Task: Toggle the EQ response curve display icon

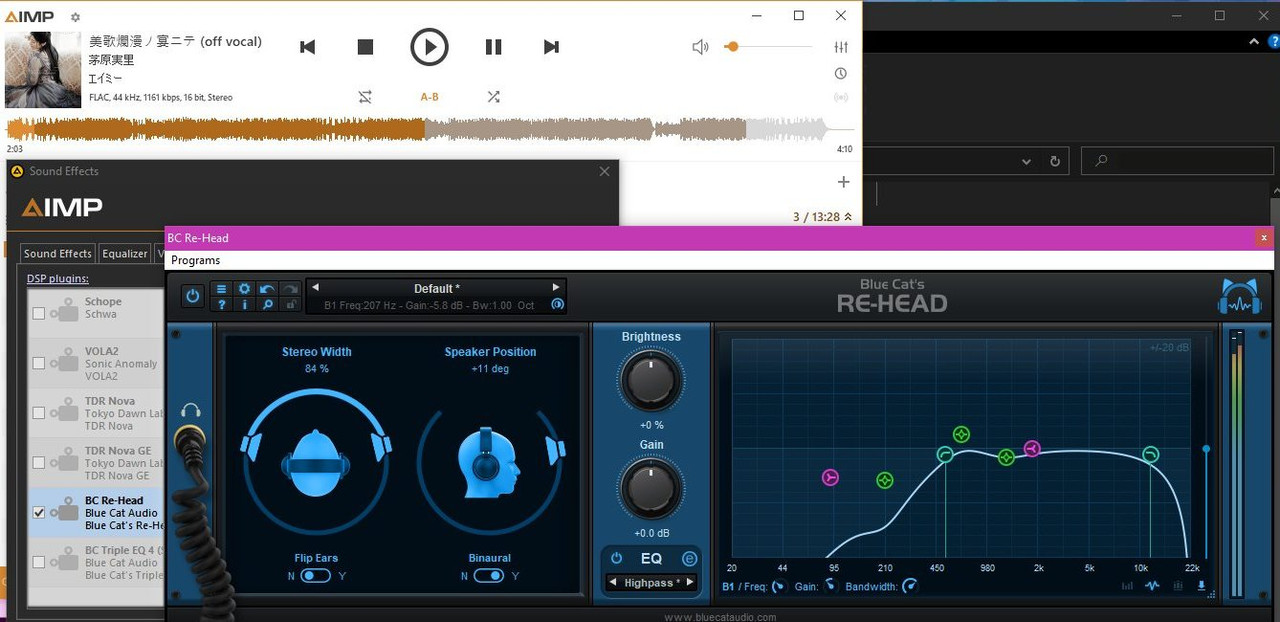Action: click(x=1152, y=587)
